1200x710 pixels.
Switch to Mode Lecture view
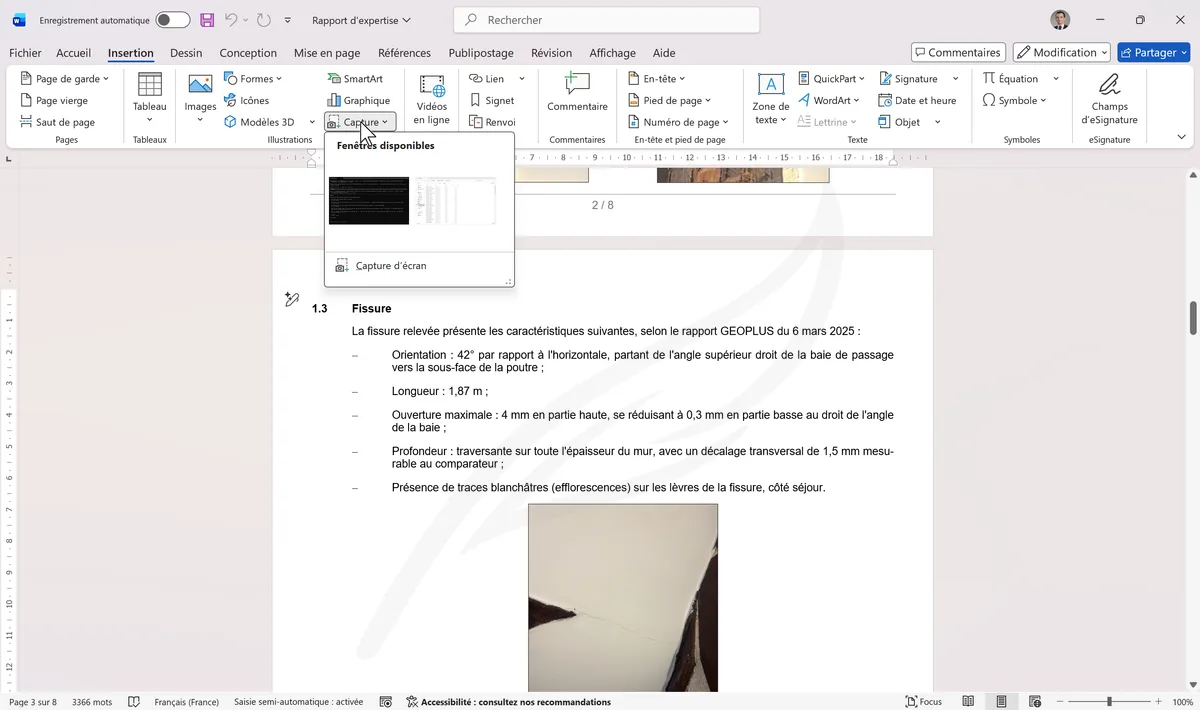pyautogui.click(x=968, y=701)
